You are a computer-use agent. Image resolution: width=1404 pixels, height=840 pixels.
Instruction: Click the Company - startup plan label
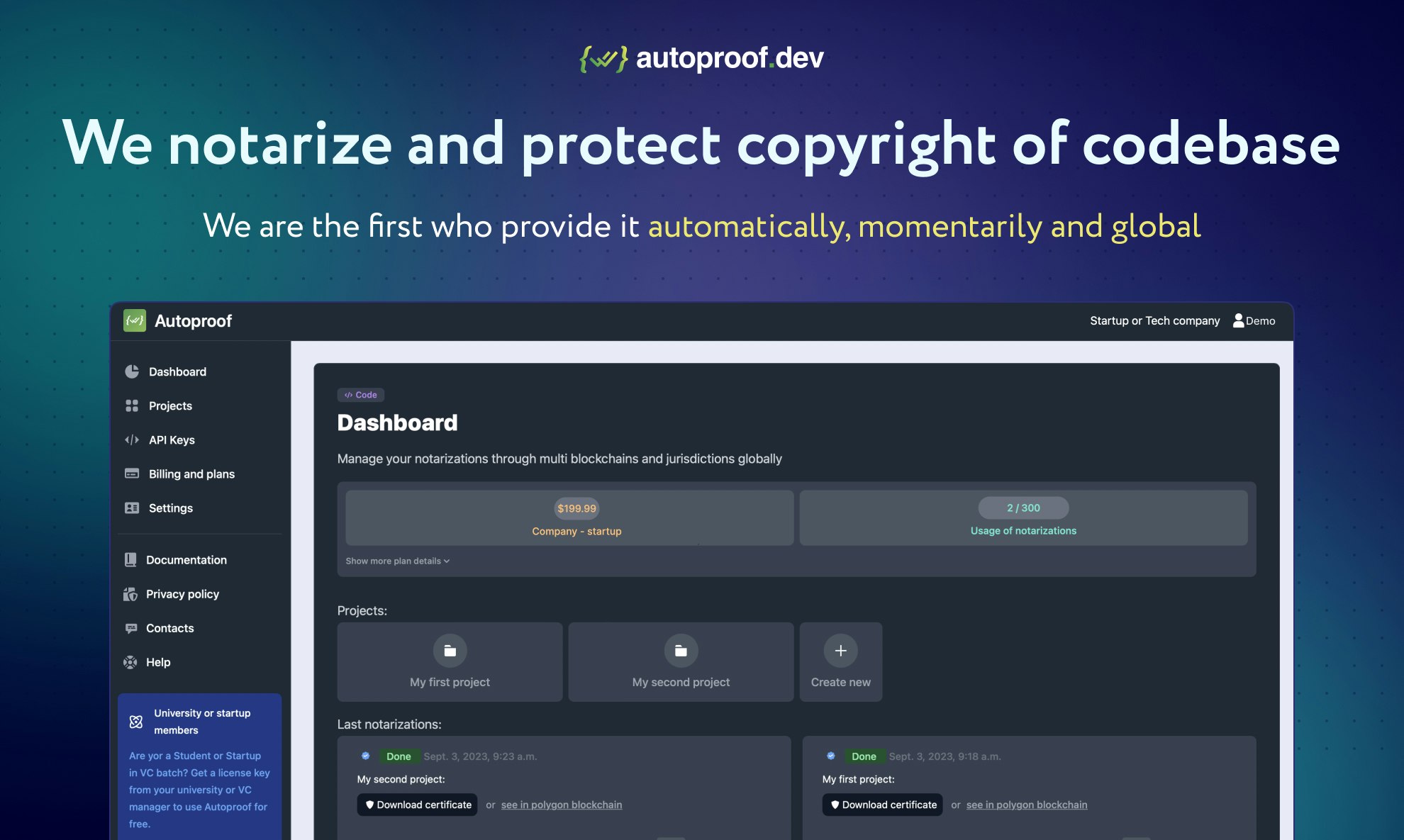(576, 531)
